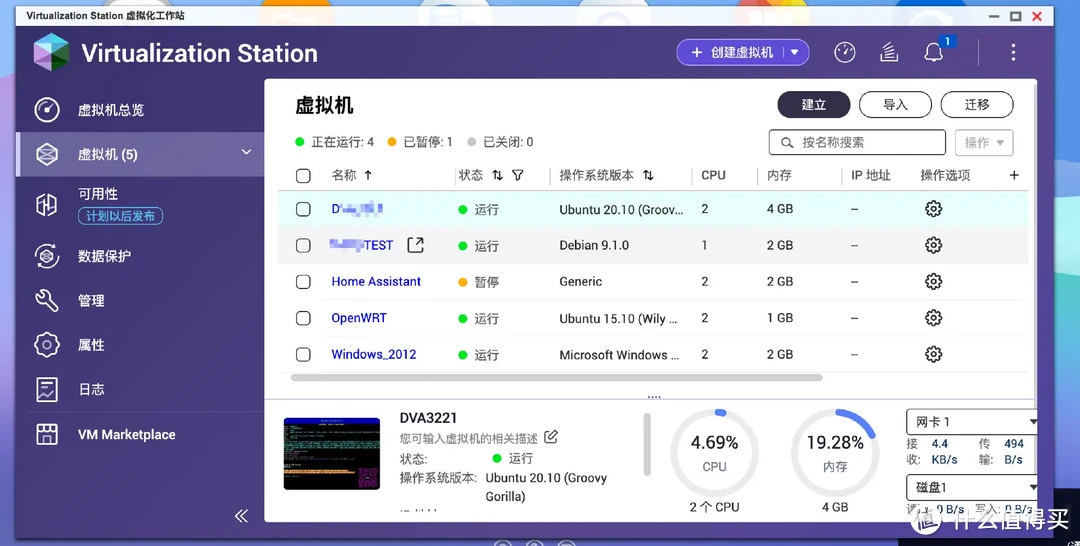Viewport: 1080px width, 546px height.
Task: Select all VMs header checkbox
Action: point(303,176)
